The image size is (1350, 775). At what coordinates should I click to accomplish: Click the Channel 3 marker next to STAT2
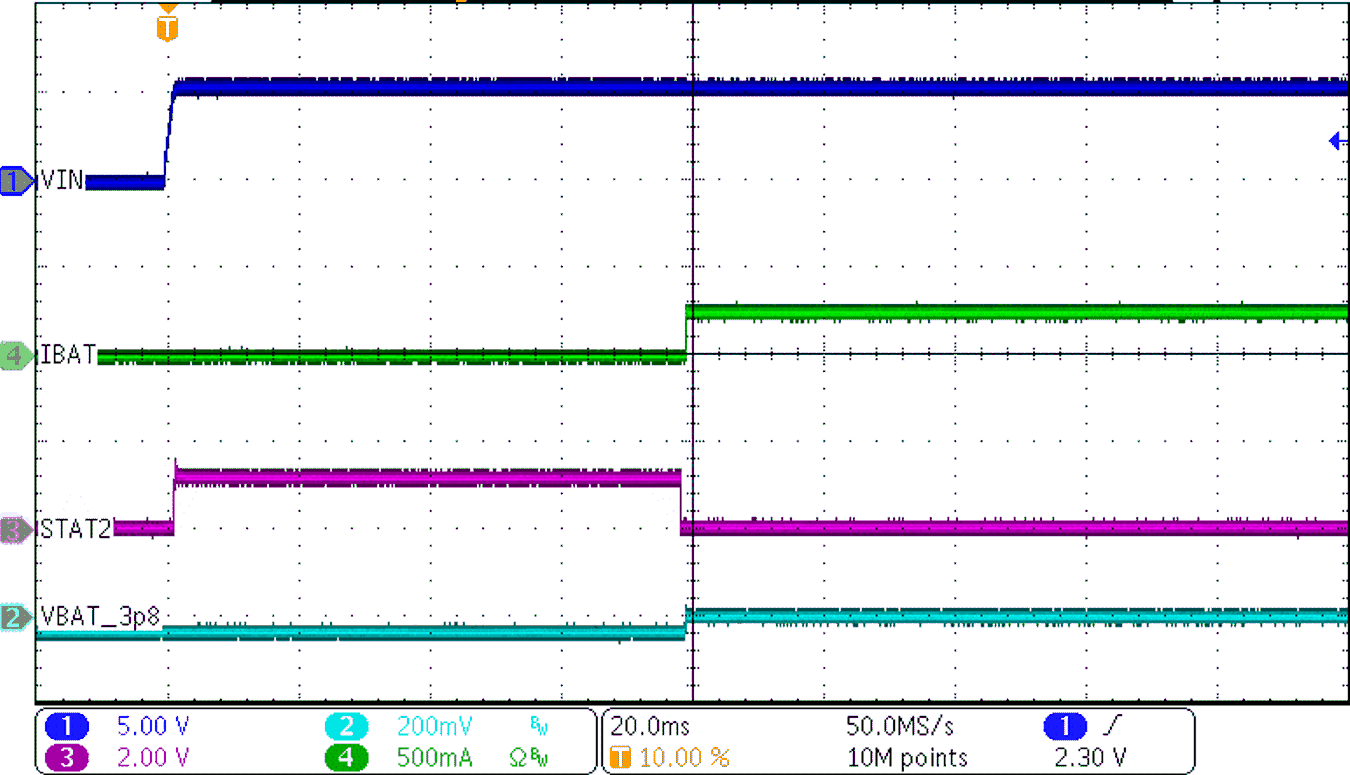[14, 530]
